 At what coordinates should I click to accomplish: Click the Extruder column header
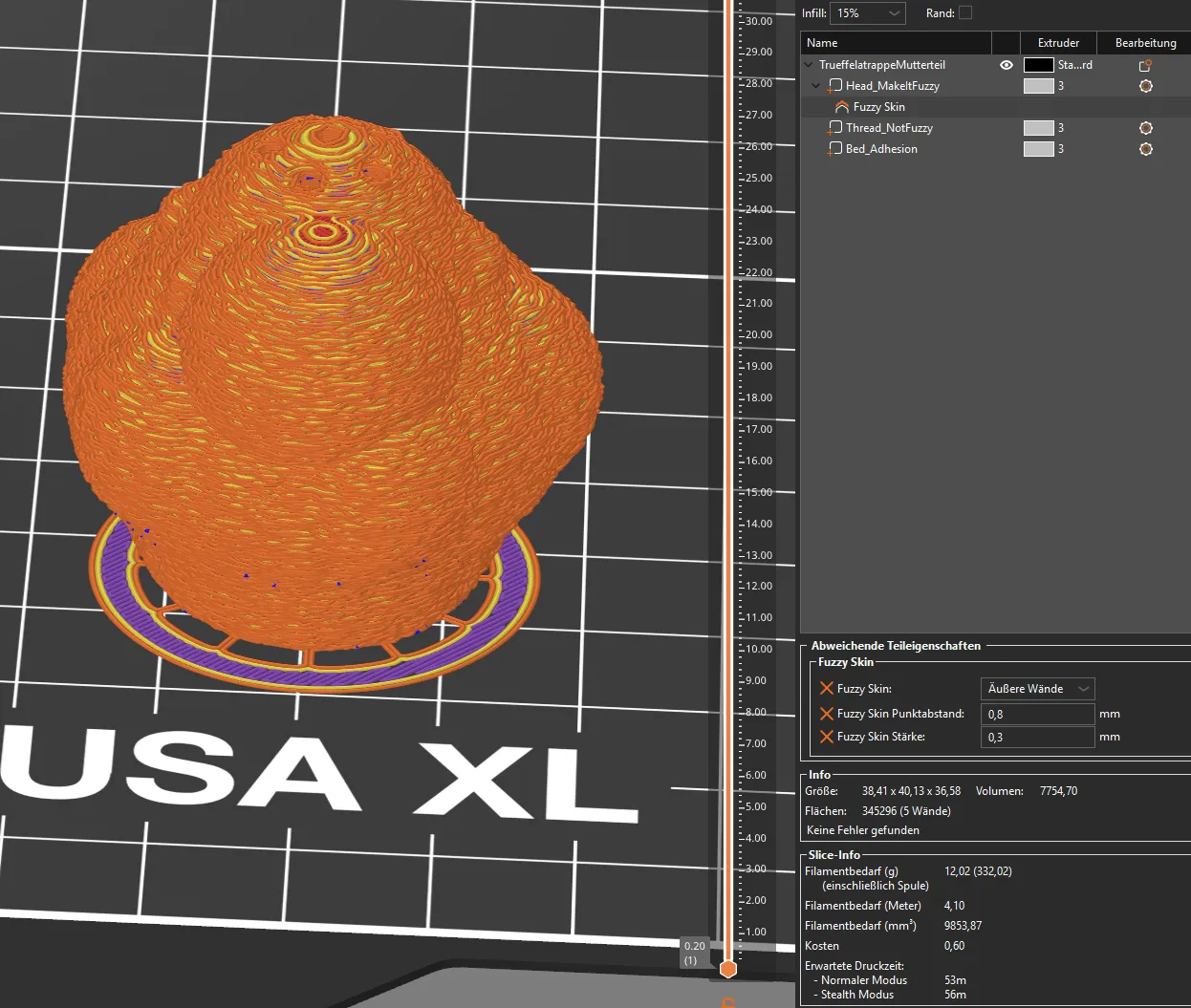tap(1058, 43)
